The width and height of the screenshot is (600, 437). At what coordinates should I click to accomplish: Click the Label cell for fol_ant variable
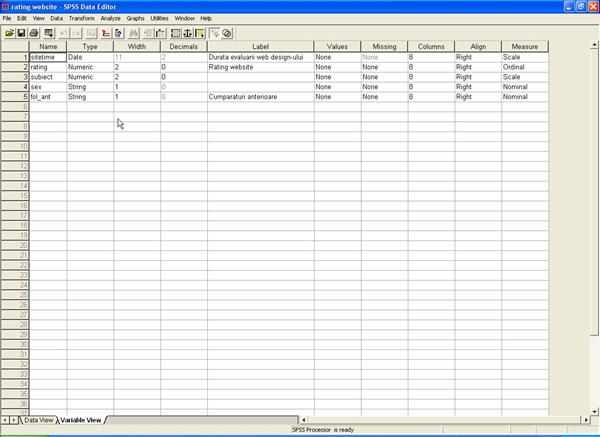pos(260,97)
